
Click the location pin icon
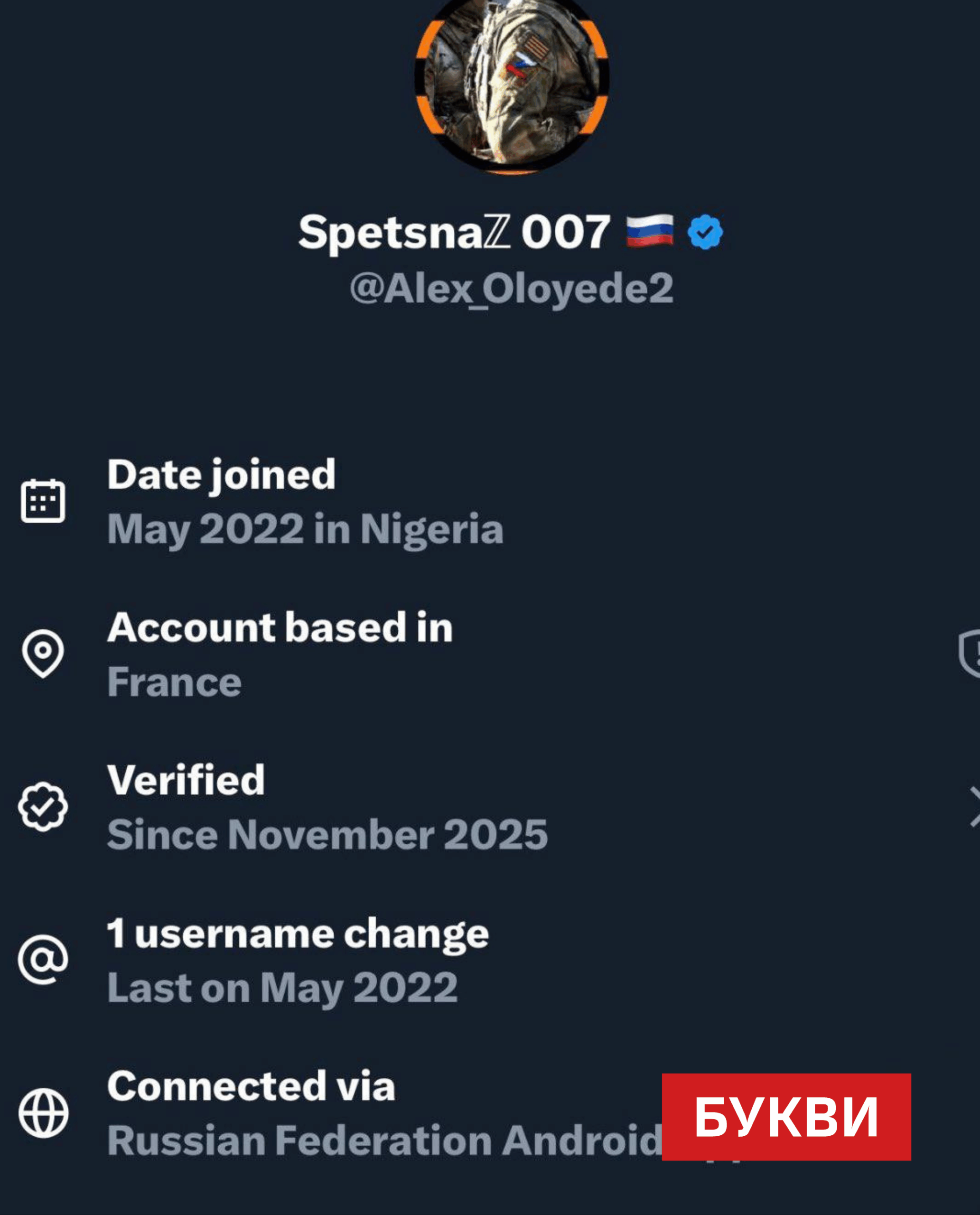43,653
